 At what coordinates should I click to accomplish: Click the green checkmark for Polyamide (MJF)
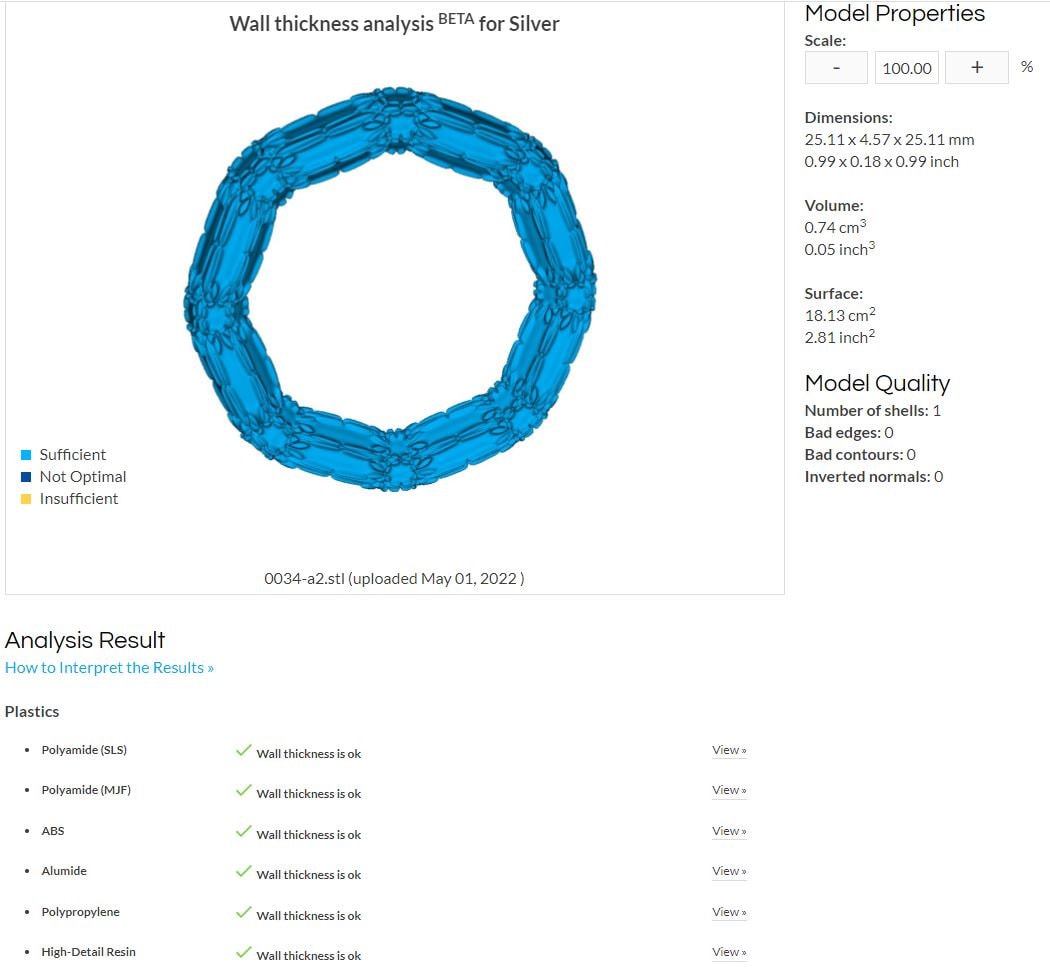point(243,790)
